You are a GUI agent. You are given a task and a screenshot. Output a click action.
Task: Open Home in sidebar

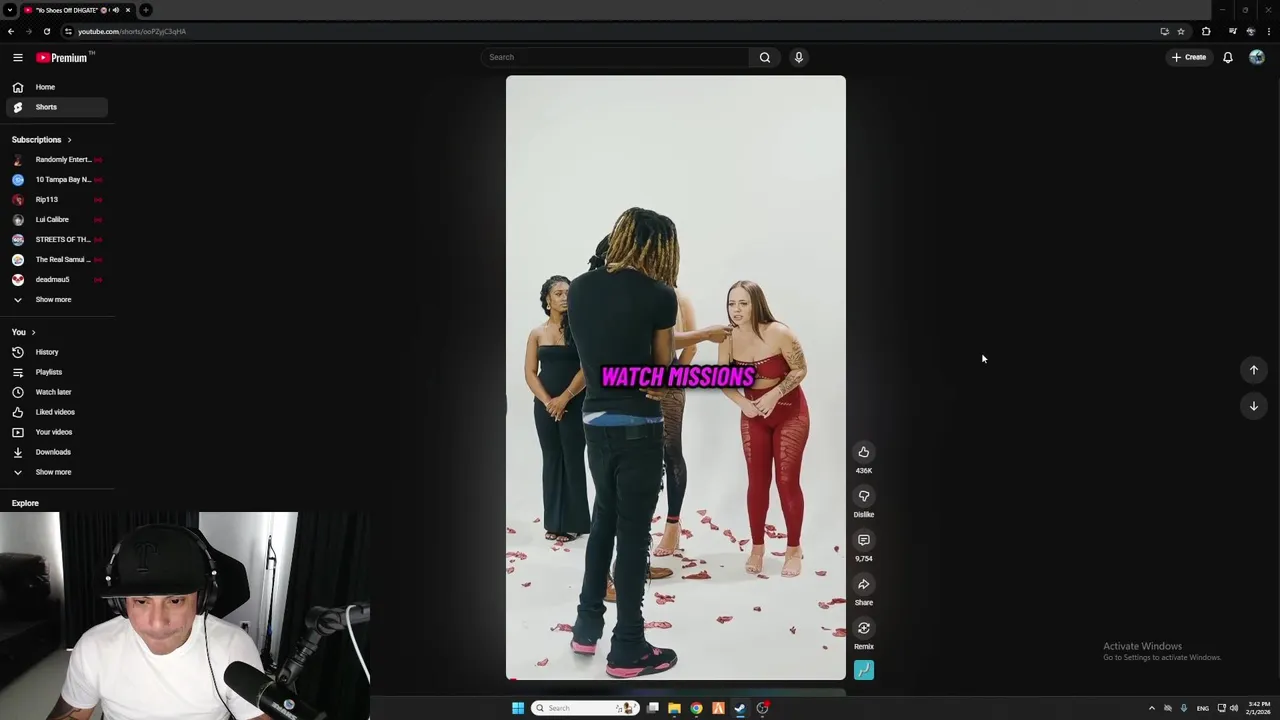57,87
